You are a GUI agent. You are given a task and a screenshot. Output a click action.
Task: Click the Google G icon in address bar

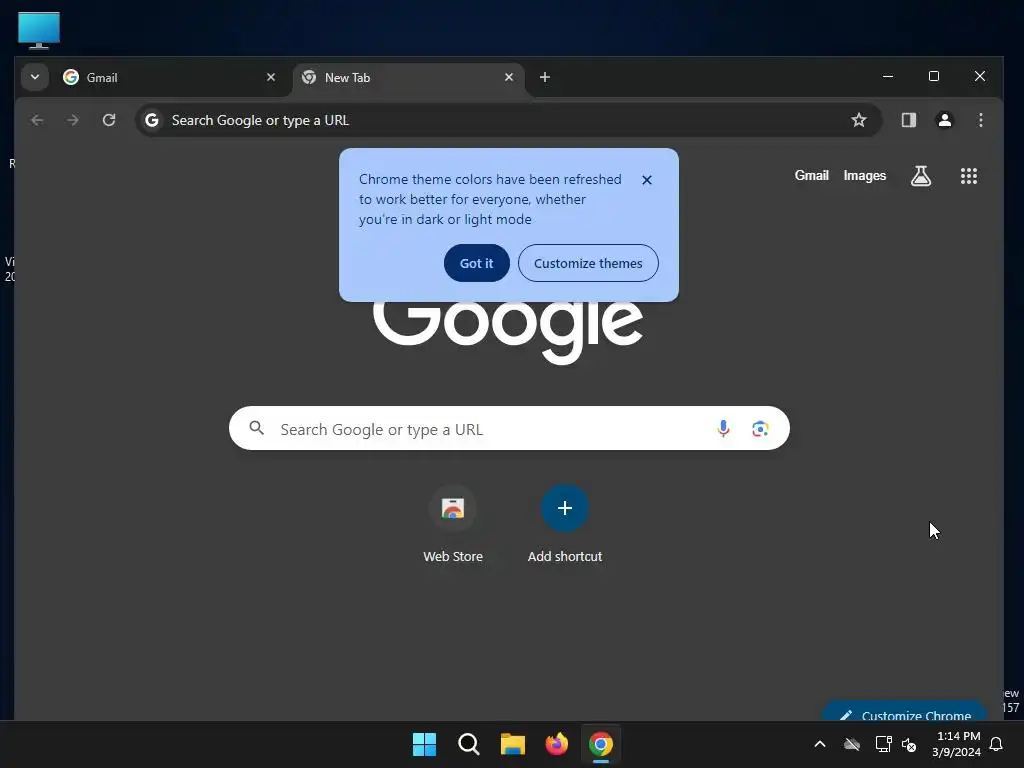click(x=152, y=120)
